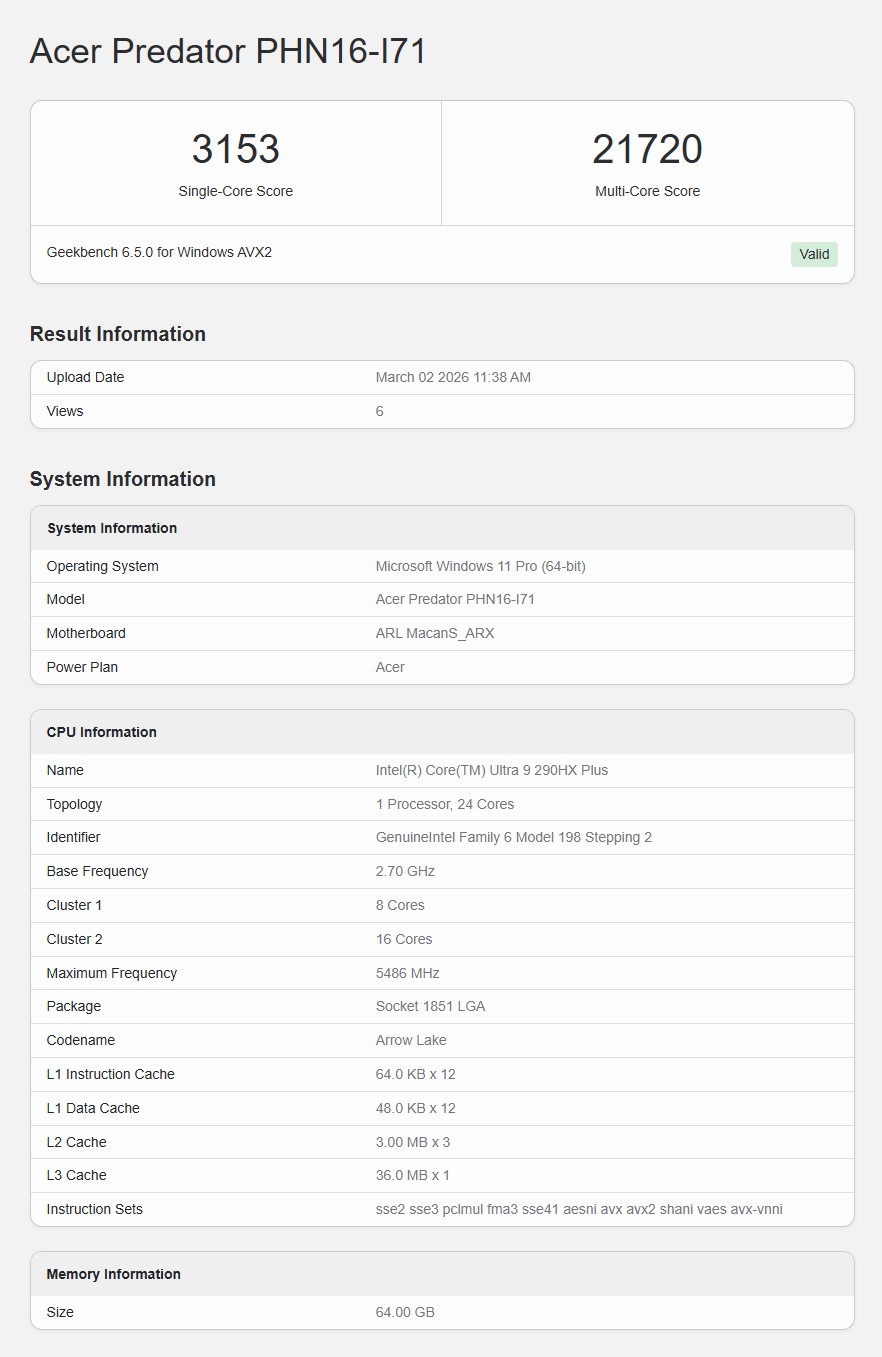Viewport: 882px width, 1357px height.
Task: Select the Upload Date row
Action: pyautogui.click(x=440, y=377)
